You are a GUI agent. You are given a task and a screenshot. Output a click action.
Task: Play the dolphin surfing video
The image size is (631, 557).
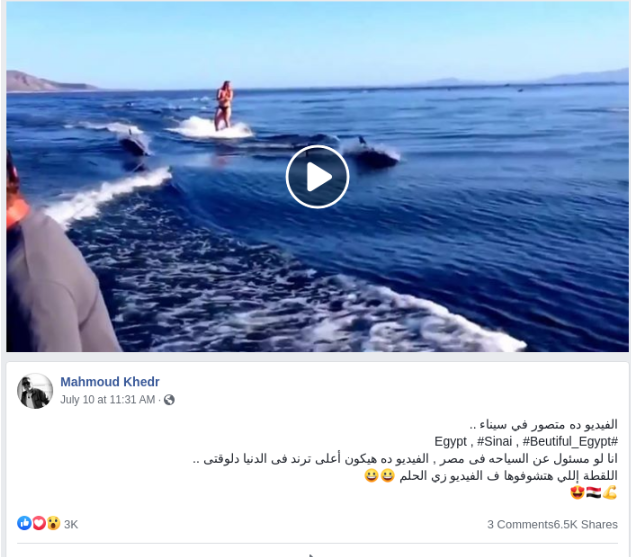tap(317, 177)
